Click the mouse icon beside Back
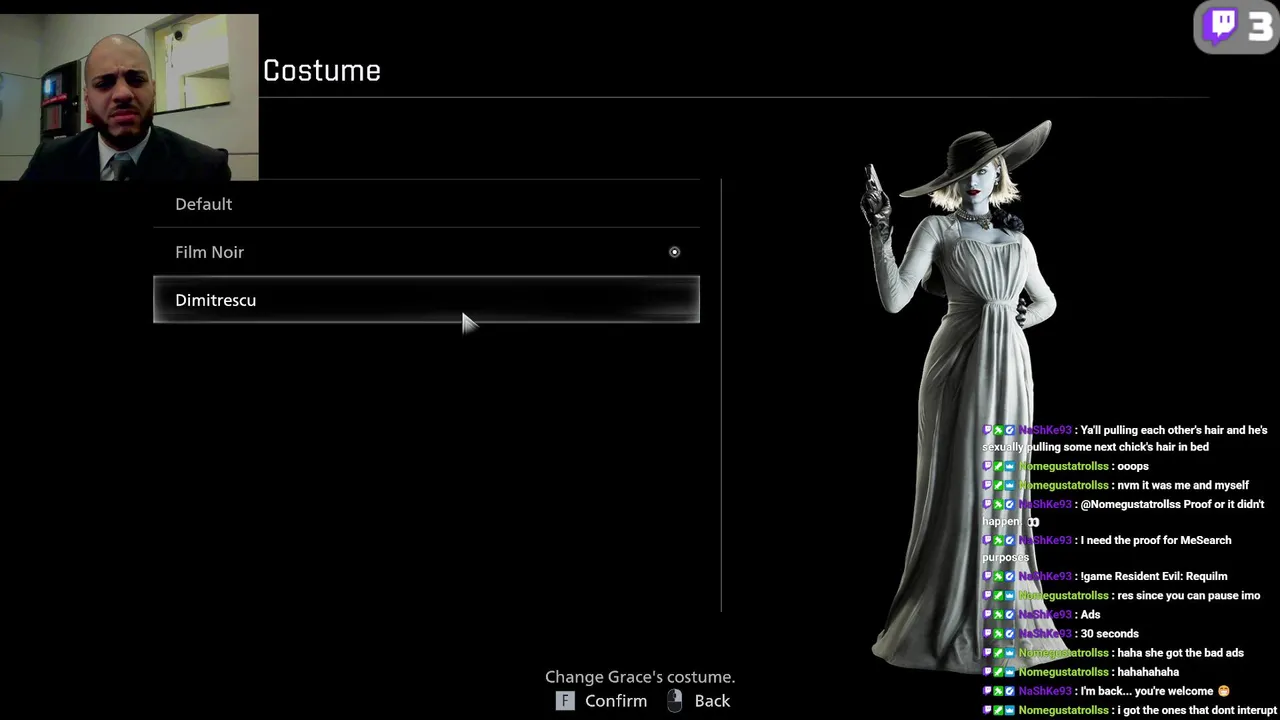This screenshot has width=1280, height=720. [675, 701]
